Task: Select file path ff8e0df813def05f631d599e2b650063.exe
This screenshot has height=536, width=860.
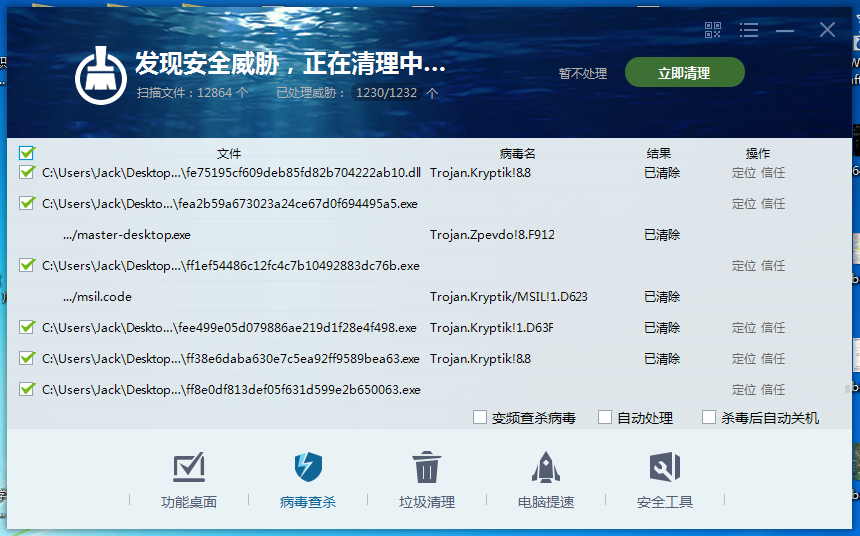Action: [231, 390]
